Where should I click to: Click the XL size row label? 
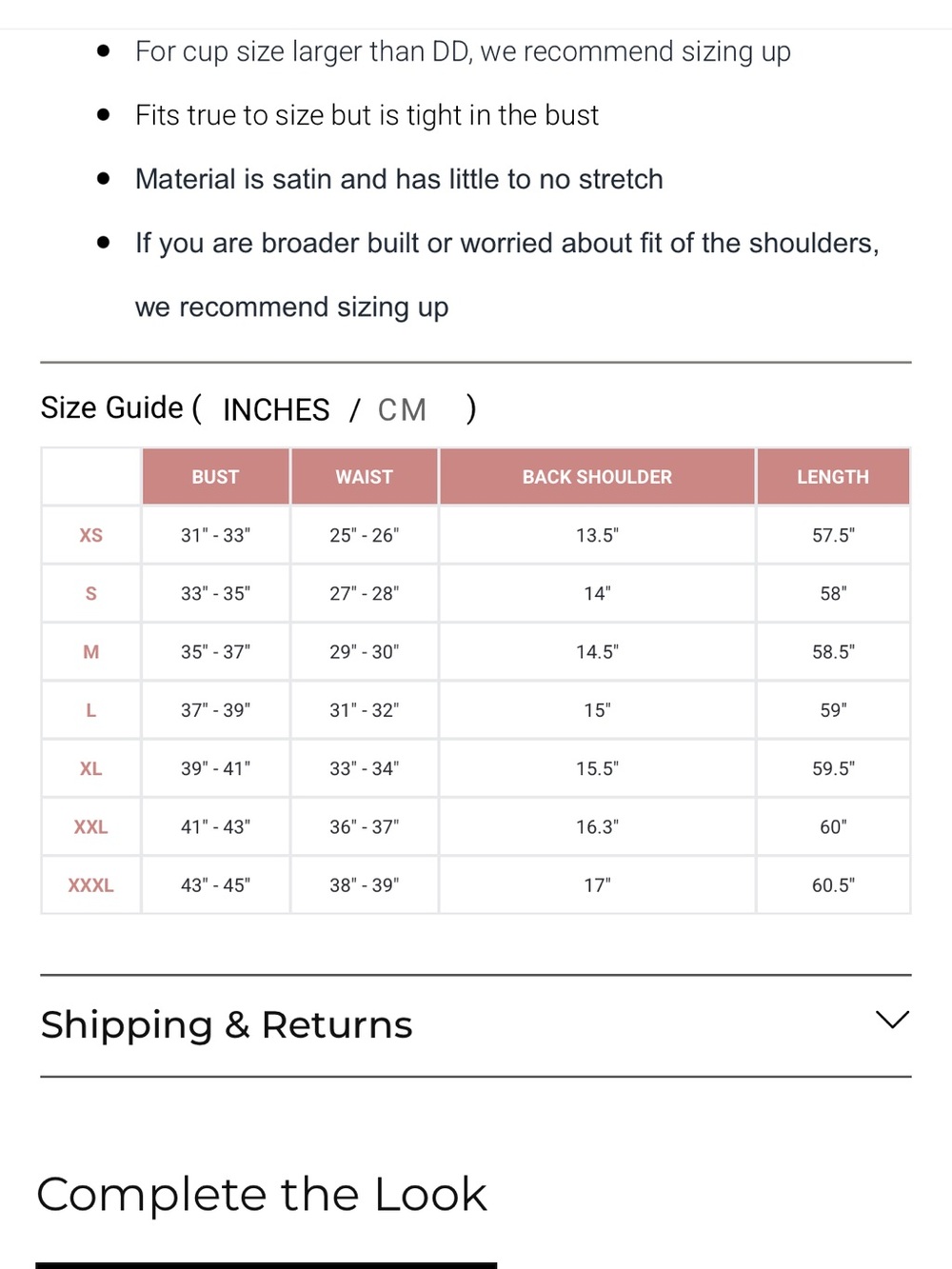pyautogui.click(x=91, y=768)
